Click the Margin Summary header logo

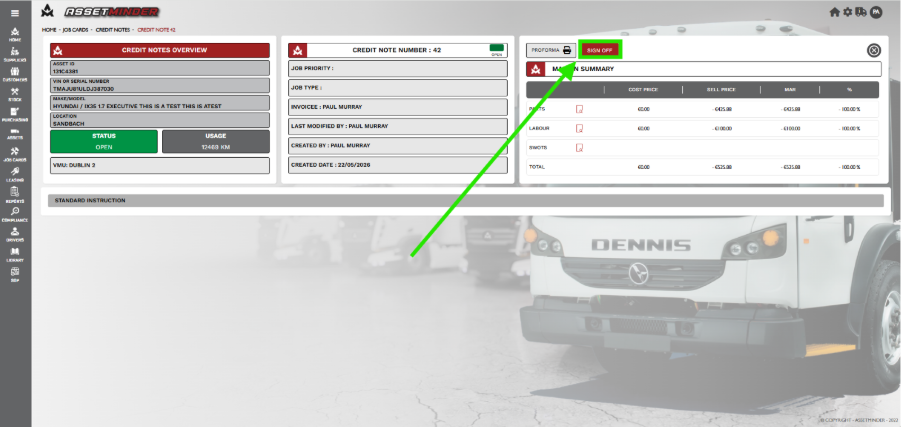(x=536, y=70)
